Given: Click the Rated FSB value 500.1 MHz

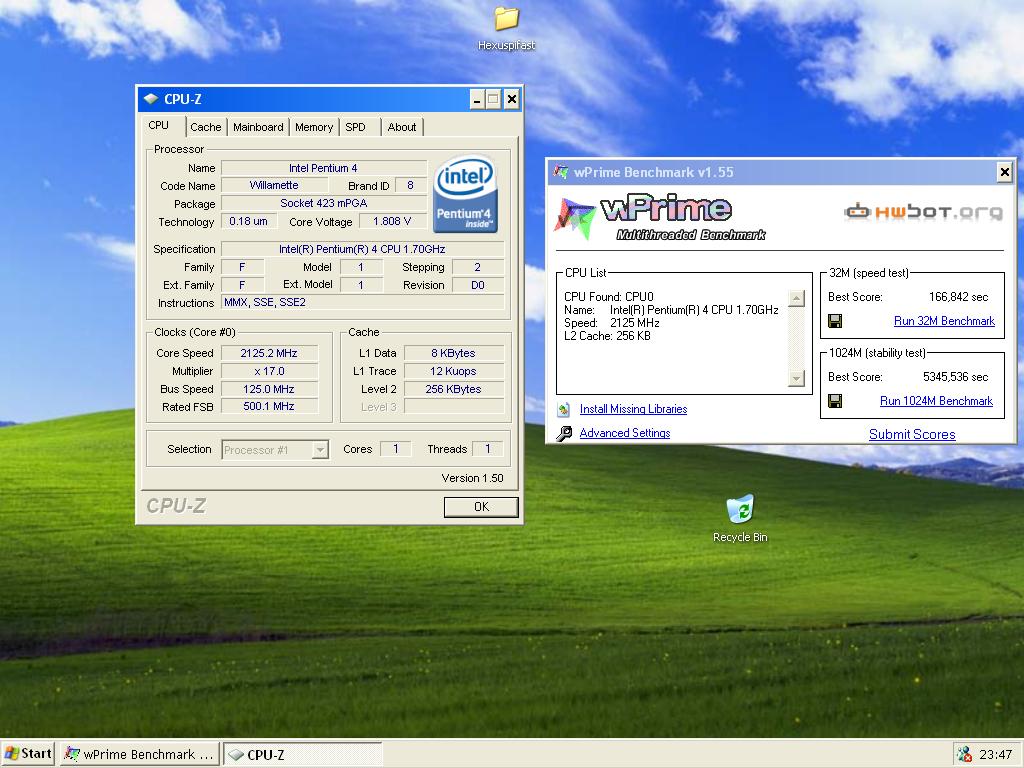Looking at the screenshot, I should click(269, 406).
